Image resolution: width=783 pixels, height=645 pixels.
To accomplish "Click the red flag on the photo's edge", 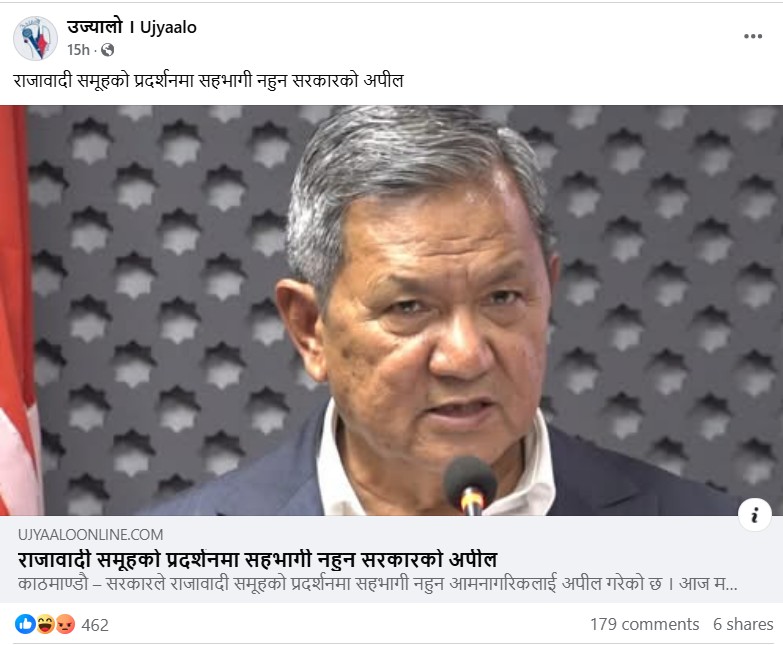I will pos(18,310).
